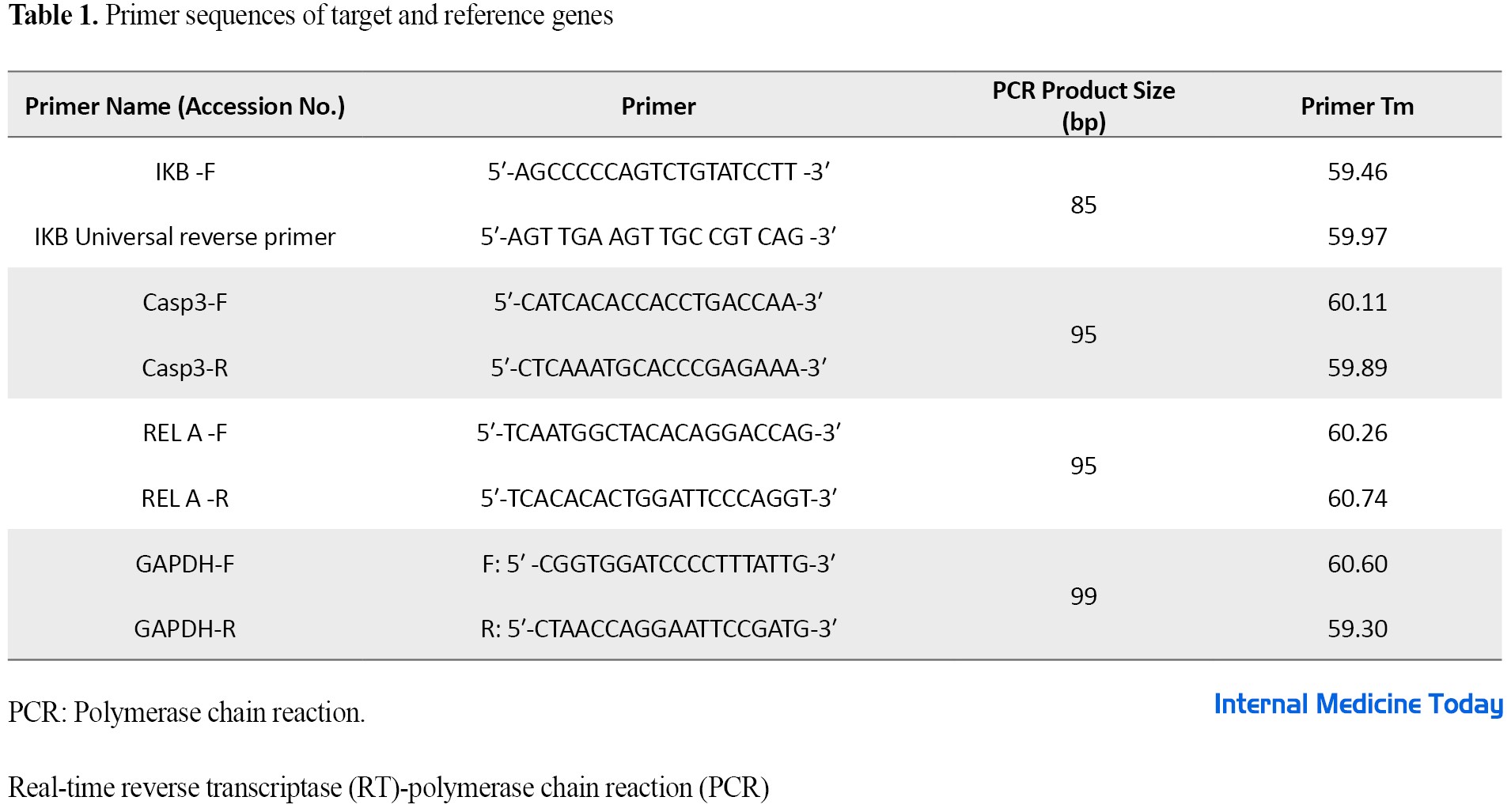1511x812 pixels.
Task: Click the PCR Product Size header
Action: point(1083,105)
